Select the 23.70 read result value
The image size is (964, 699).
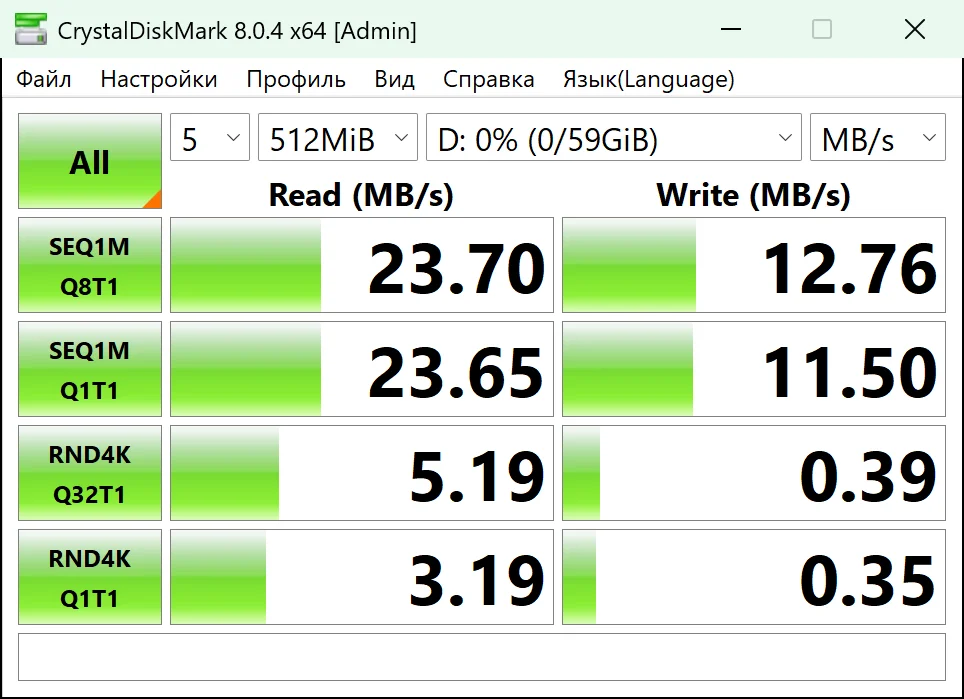tap(362, 265)
